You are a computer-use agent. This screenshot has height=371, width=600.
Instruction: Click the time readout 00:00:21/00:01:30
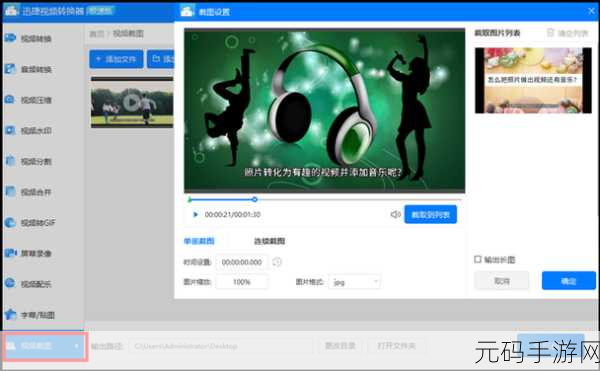click(x=233, y=215)
